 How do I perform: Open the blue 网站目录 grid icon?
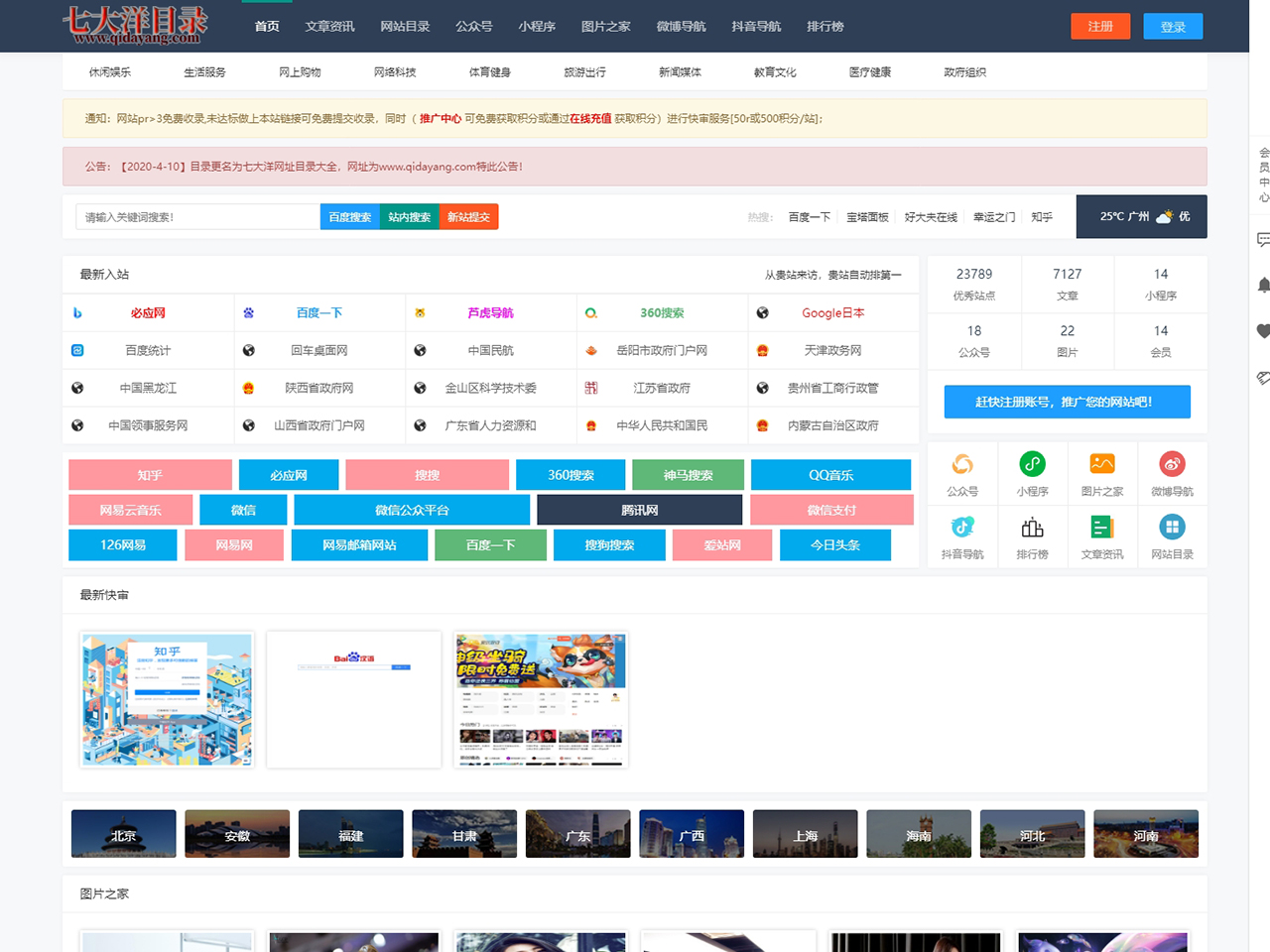click(1172, 527)
